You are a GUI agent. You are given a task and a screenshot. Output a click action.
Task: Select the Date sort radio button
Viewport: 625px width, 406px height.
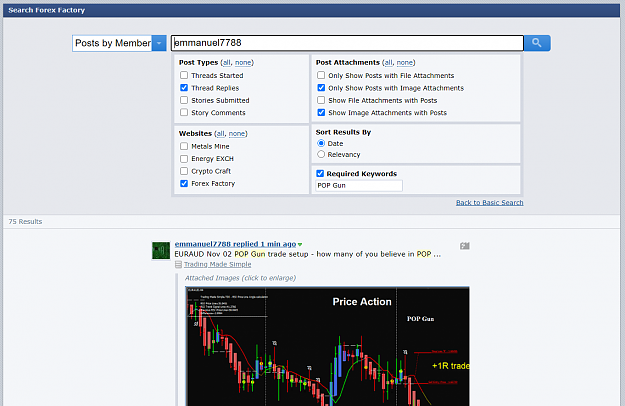coord(321,143)
